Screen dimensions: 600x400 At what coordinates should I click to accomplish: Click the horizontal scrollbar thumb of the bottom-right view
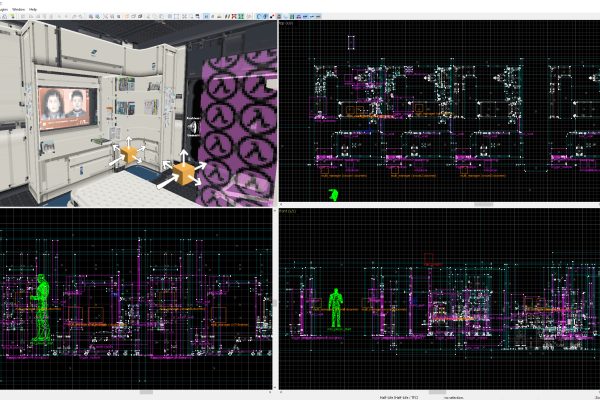click(x=437, y=392)
